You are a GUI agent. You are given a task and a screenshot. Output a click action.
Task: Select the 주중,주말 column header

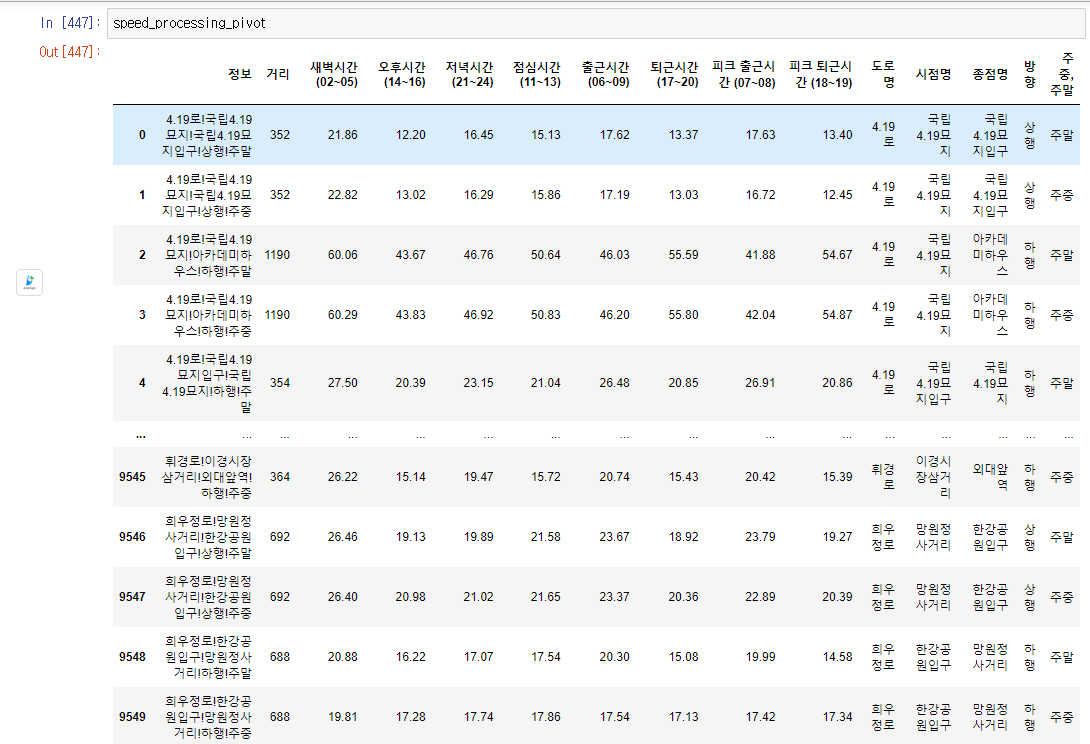pyautogui.click(x=1062, y=74)
